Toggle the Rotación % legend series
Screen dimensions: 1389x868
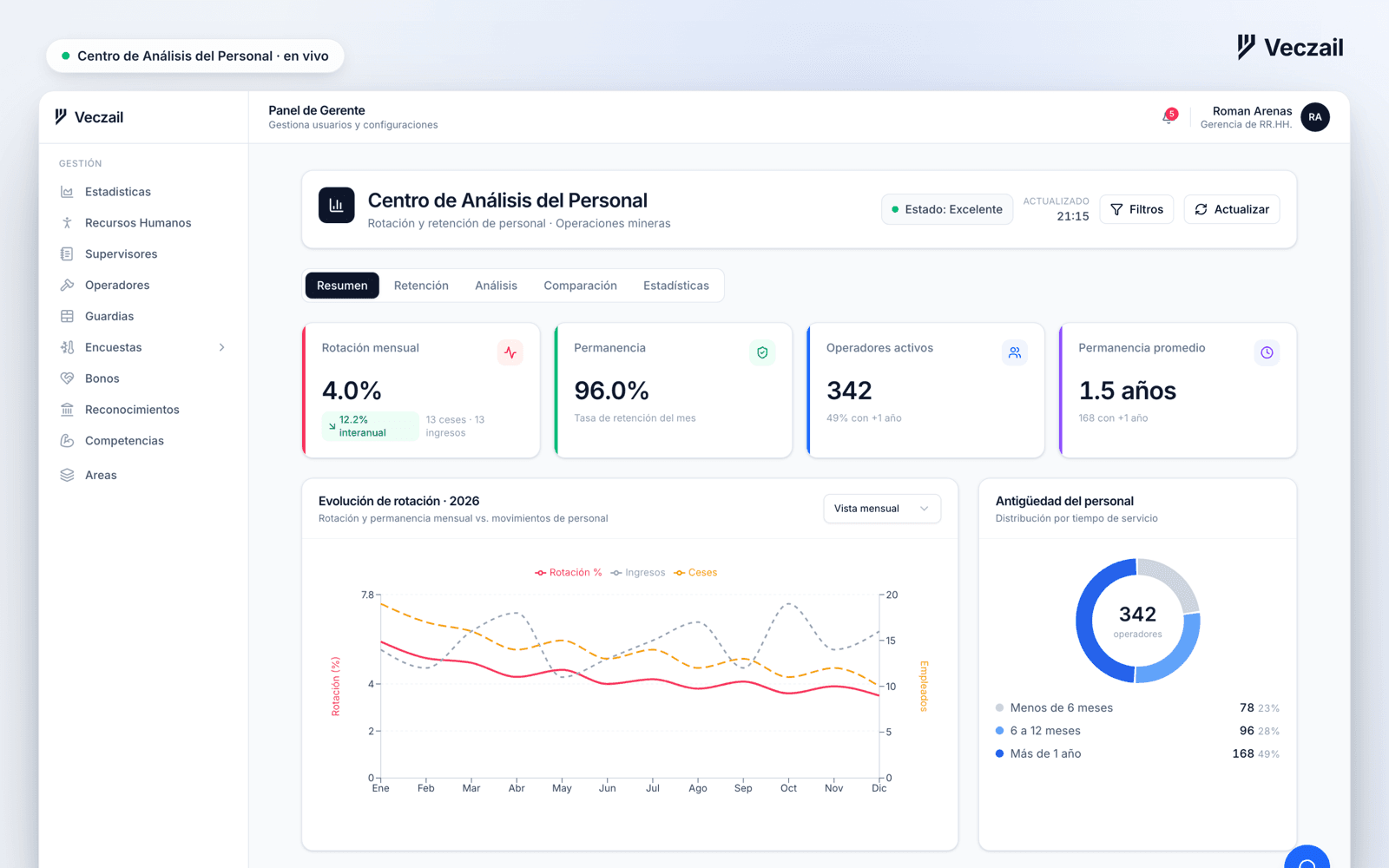569,573
